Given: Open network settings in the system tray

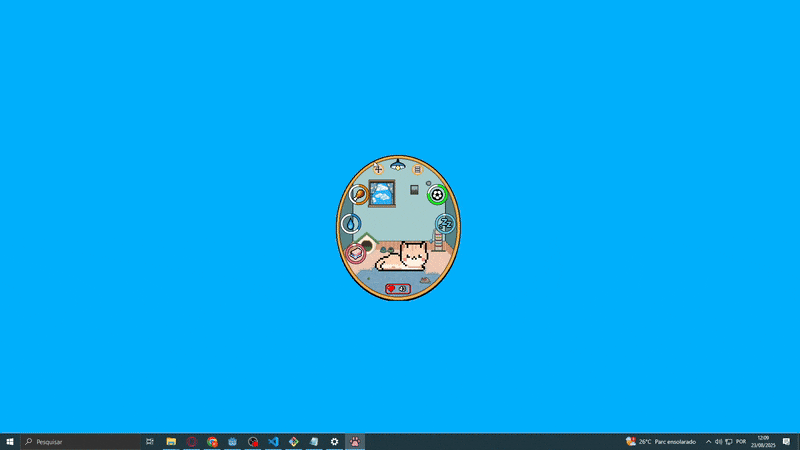Looking at the screenshot, I should click(x=729, y=442).
